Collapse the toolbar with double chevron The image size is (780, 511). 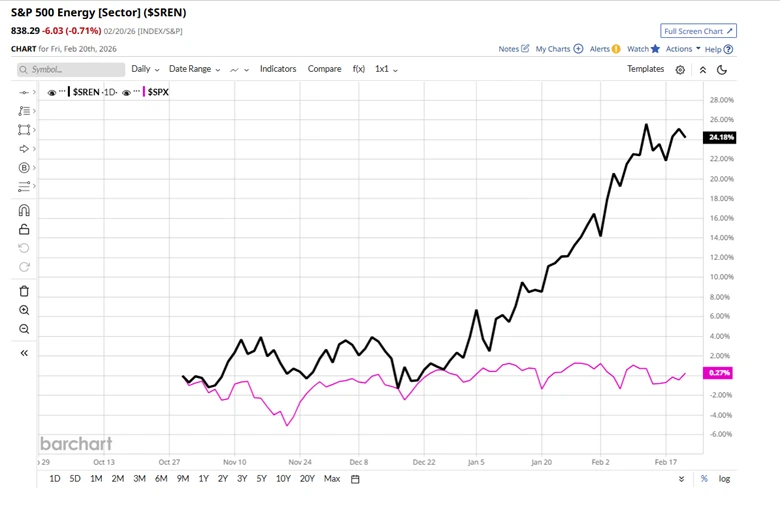pyautogui.click(x=702, y=70)
